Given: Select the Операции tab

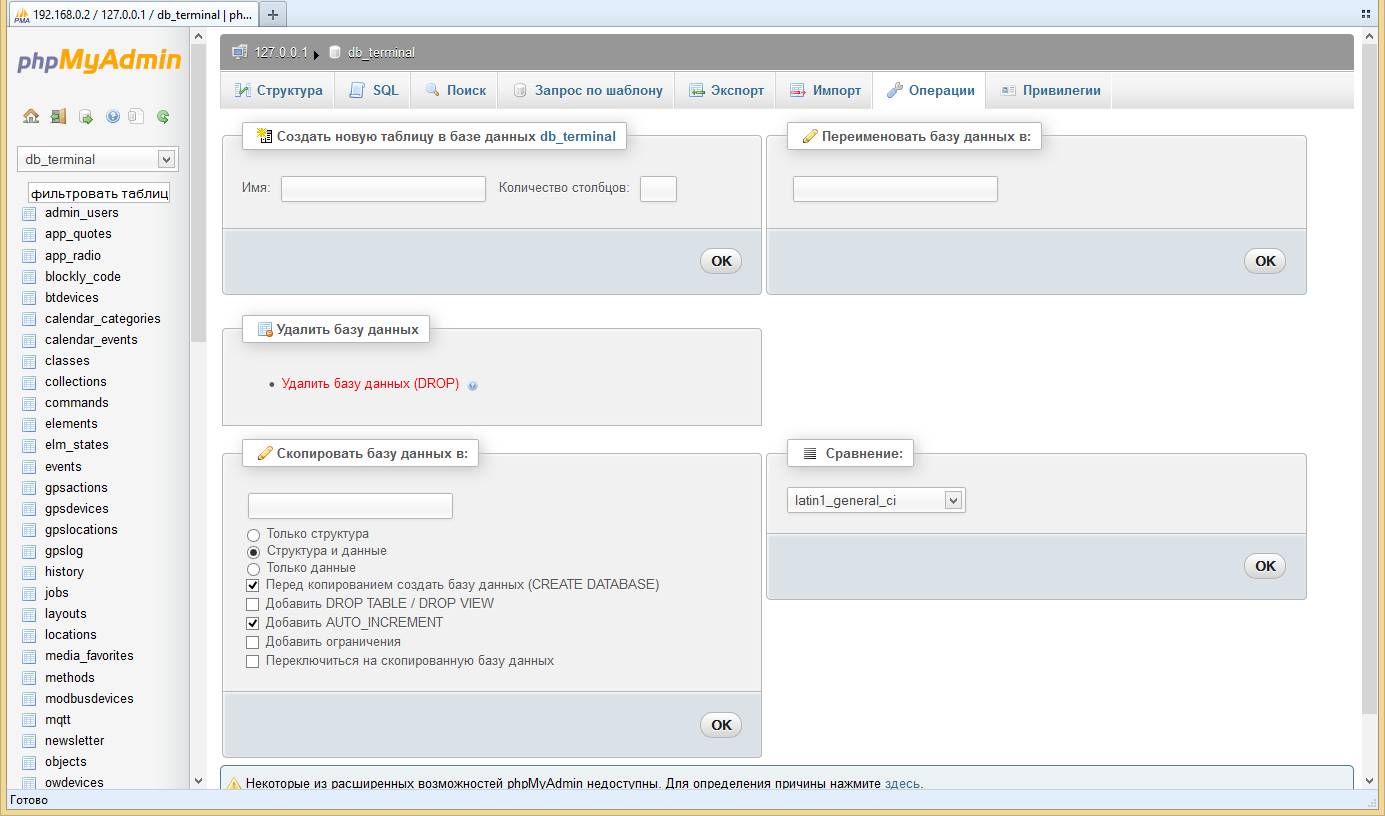Looking at the screenshot, I should pos(930,90).
